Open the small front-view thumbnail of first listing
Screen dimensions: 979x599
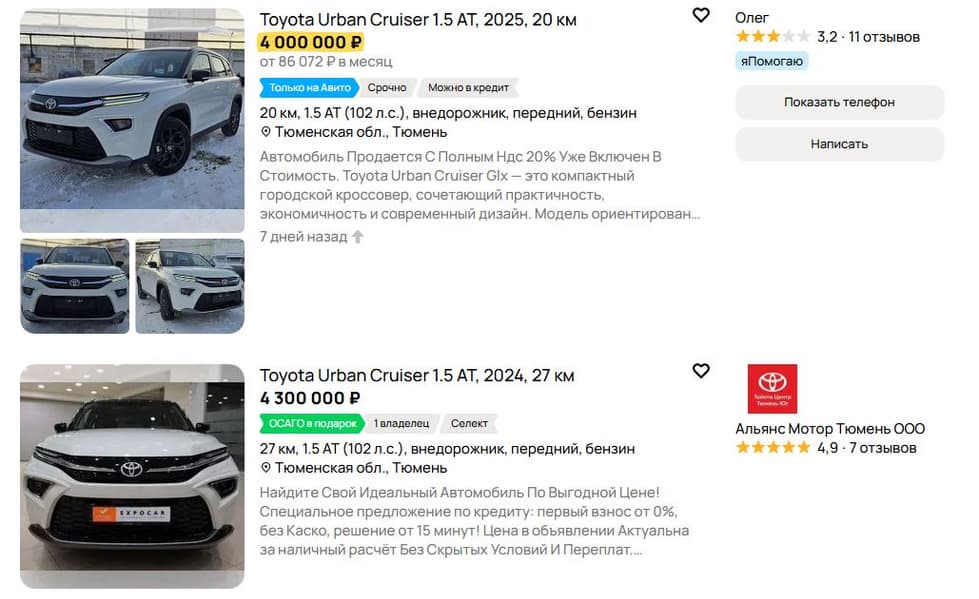coord(75,285)
